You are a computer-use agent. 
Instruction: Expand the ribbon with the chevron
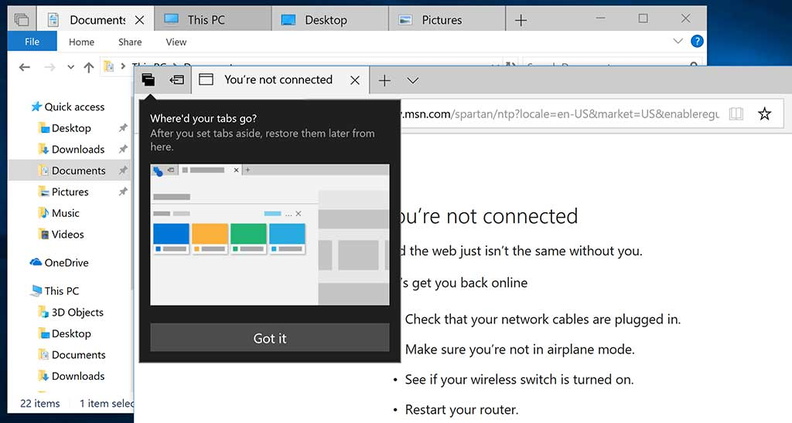pos(678,41)
